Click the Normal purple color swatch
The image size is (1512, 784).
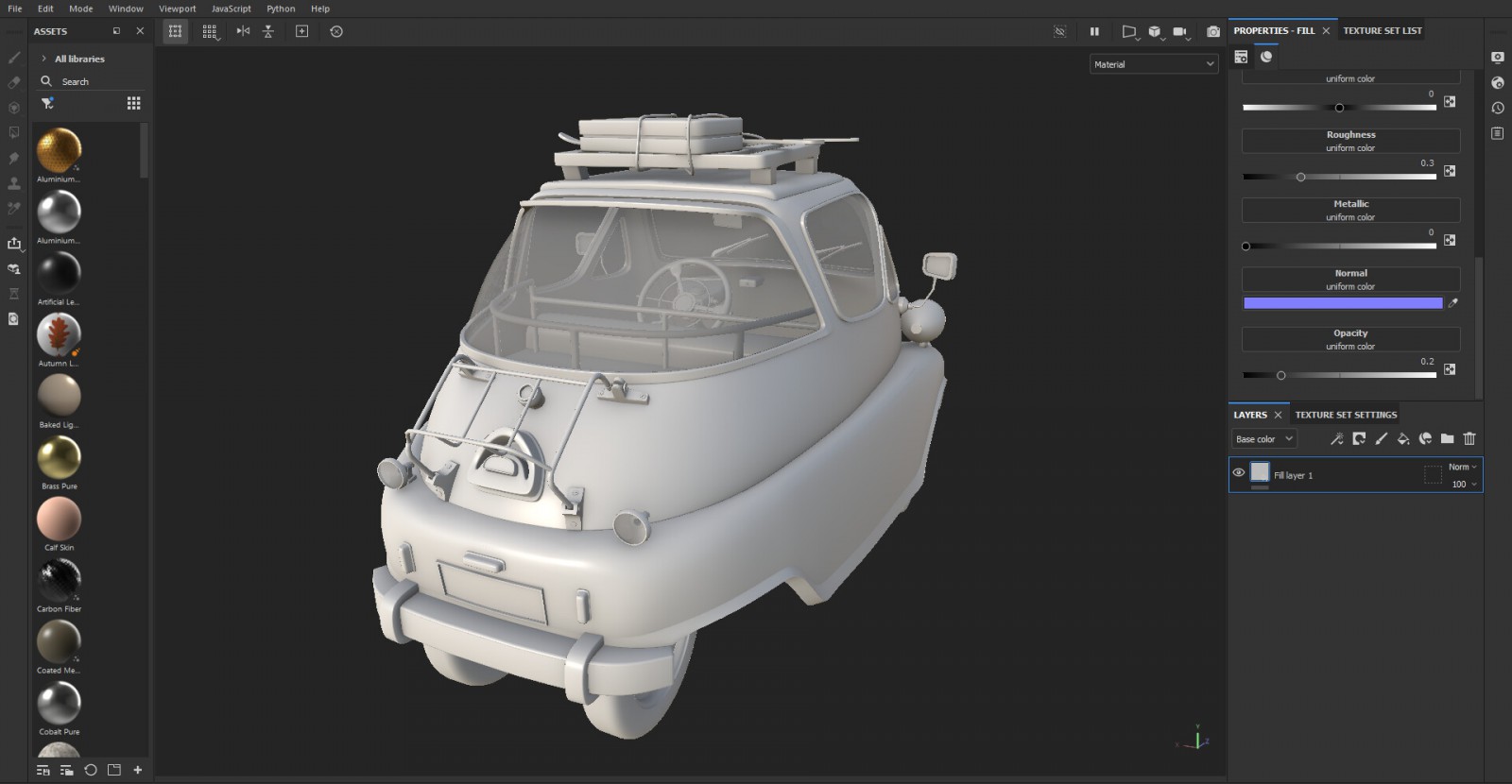click(1343, 303)
